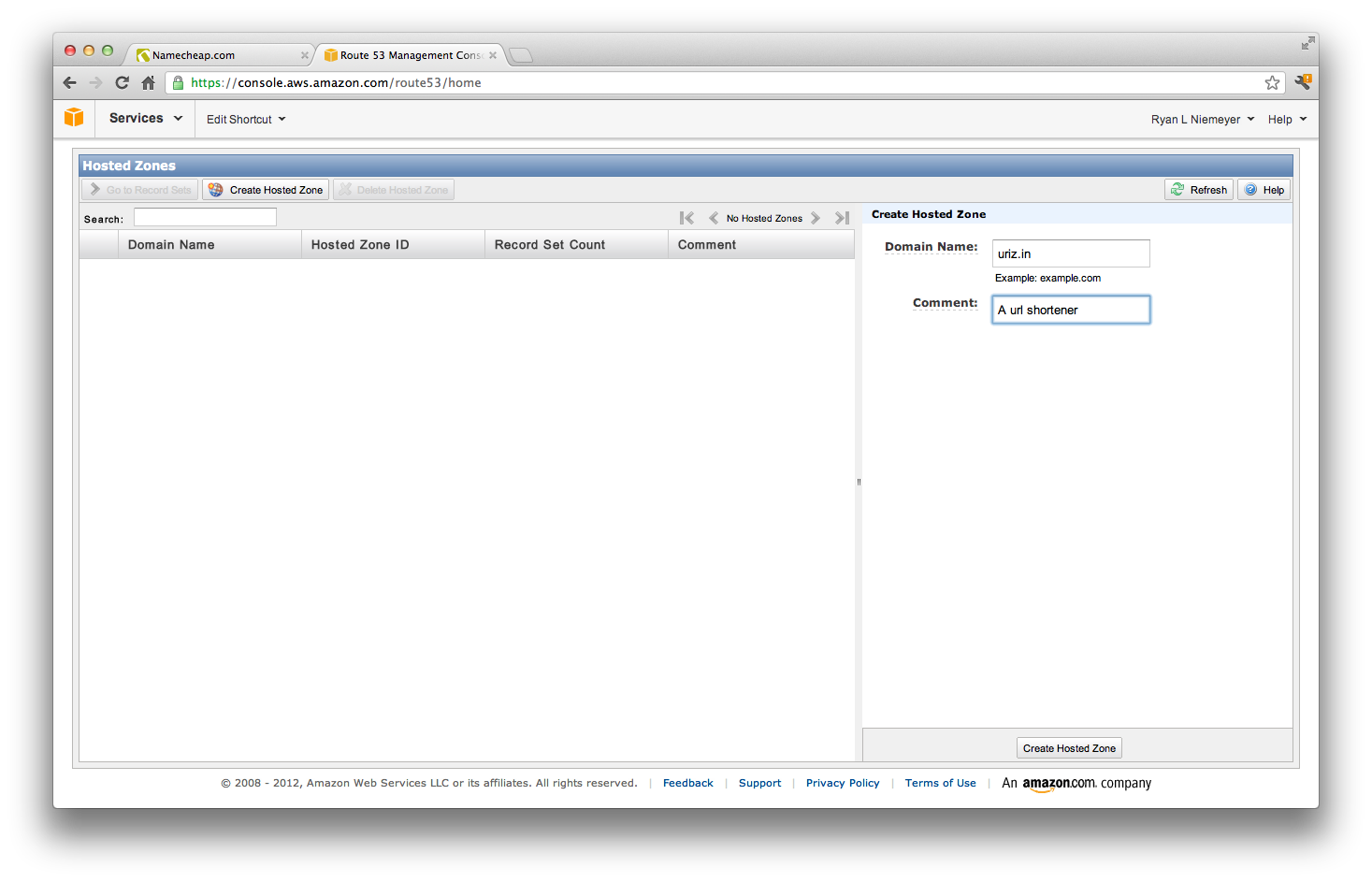The height and width of the screenshot is (882, 1372).
Task: Sort by Domain Name column header
Action: tap(171, 245)
